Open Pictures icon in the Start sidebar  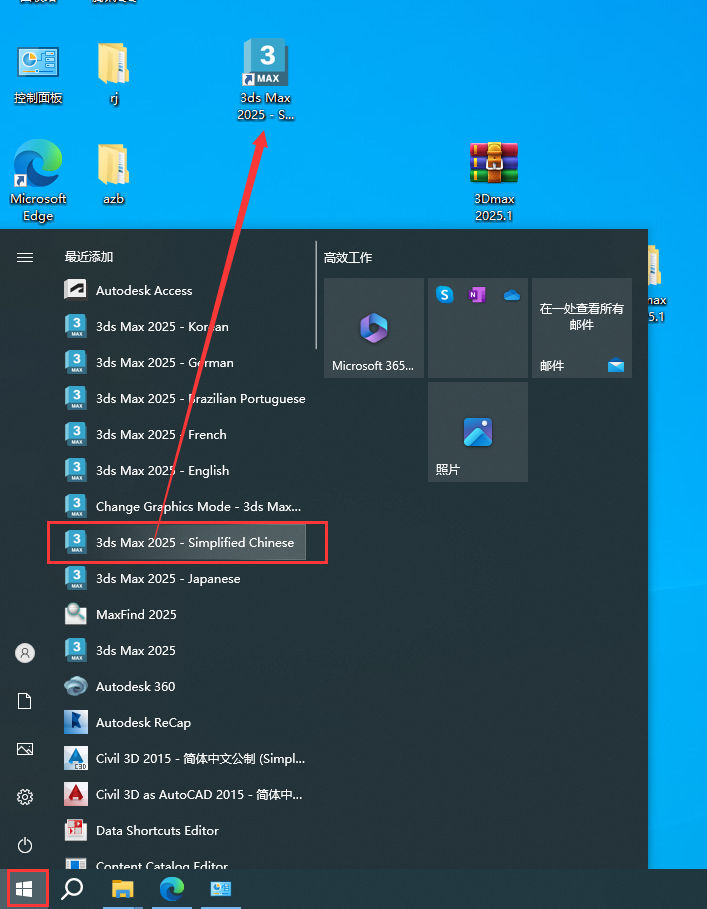click(25, 749)
